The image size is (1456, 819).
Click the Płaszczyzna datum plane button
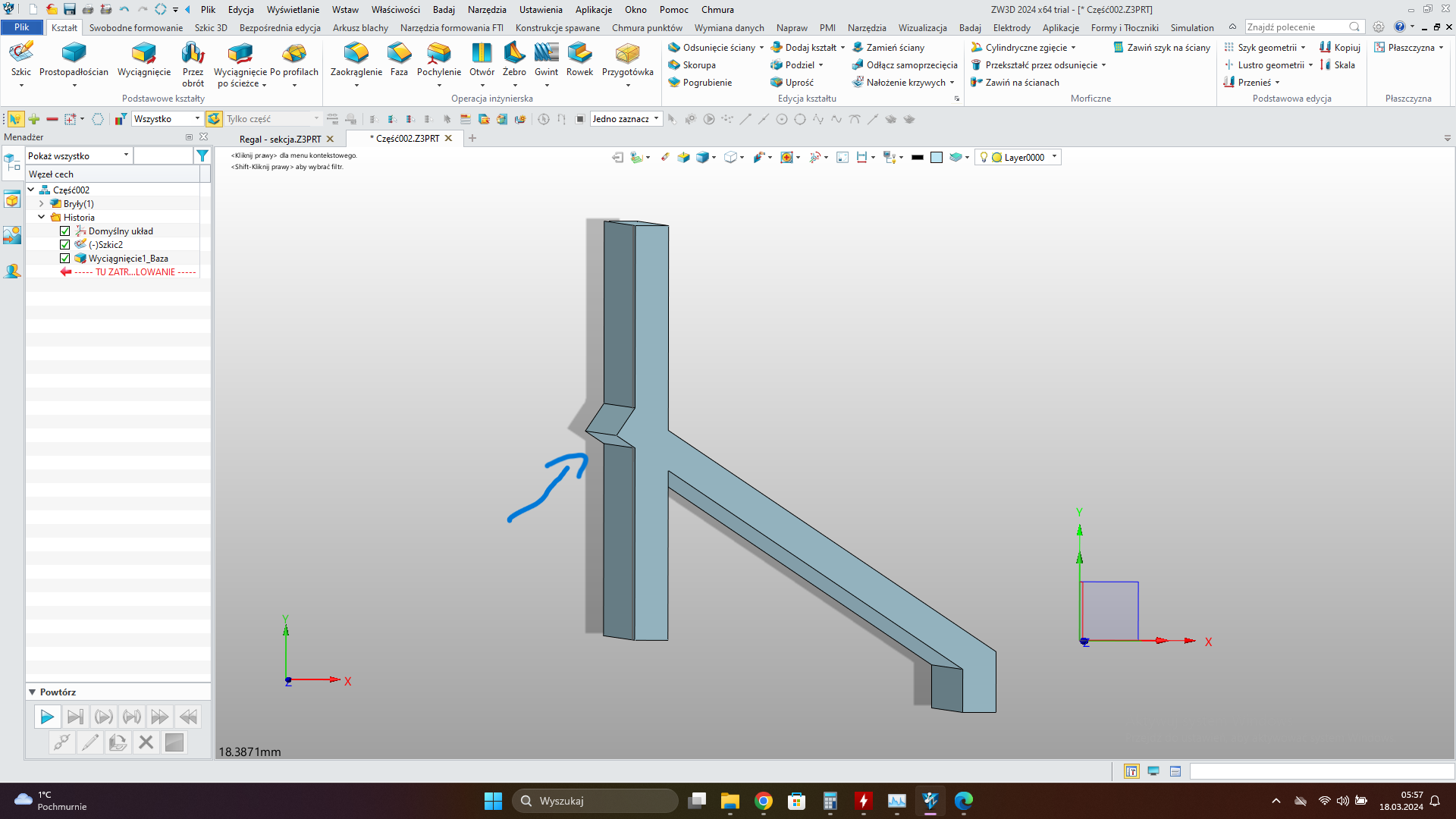click(1404, 48)
